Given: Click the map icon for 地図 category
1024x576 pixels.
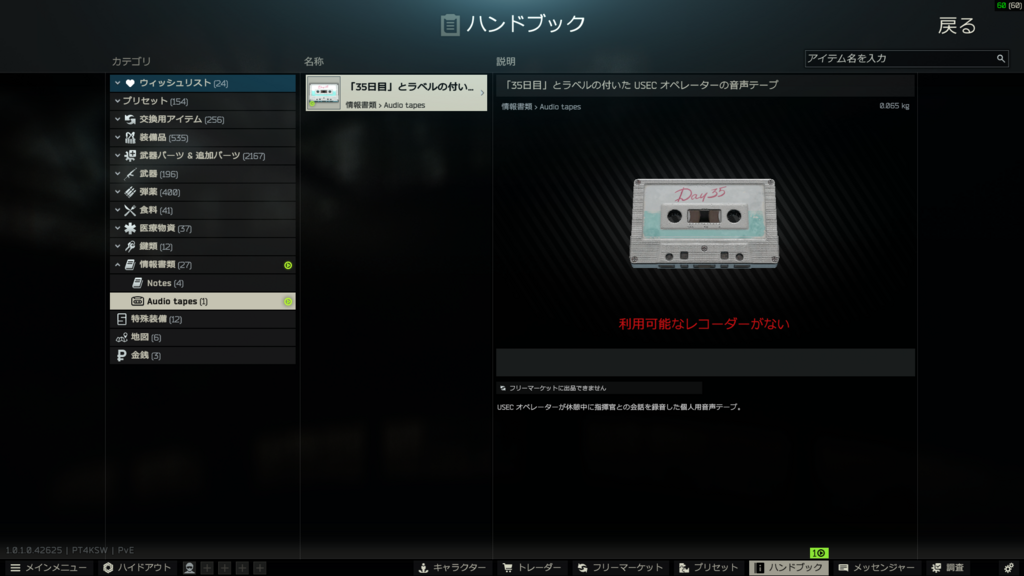Looking at the screenshot, I should point(121,337).
